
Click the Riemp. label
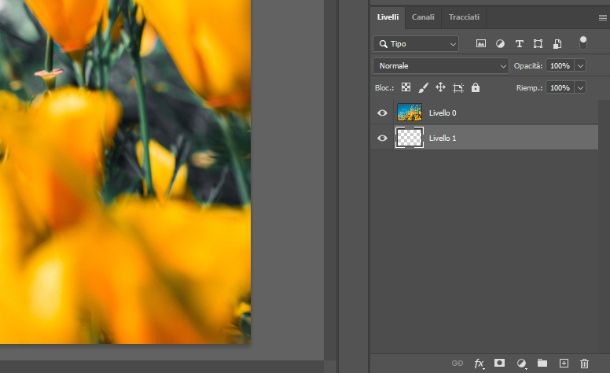pyautogui.click(x=529, y=88)
